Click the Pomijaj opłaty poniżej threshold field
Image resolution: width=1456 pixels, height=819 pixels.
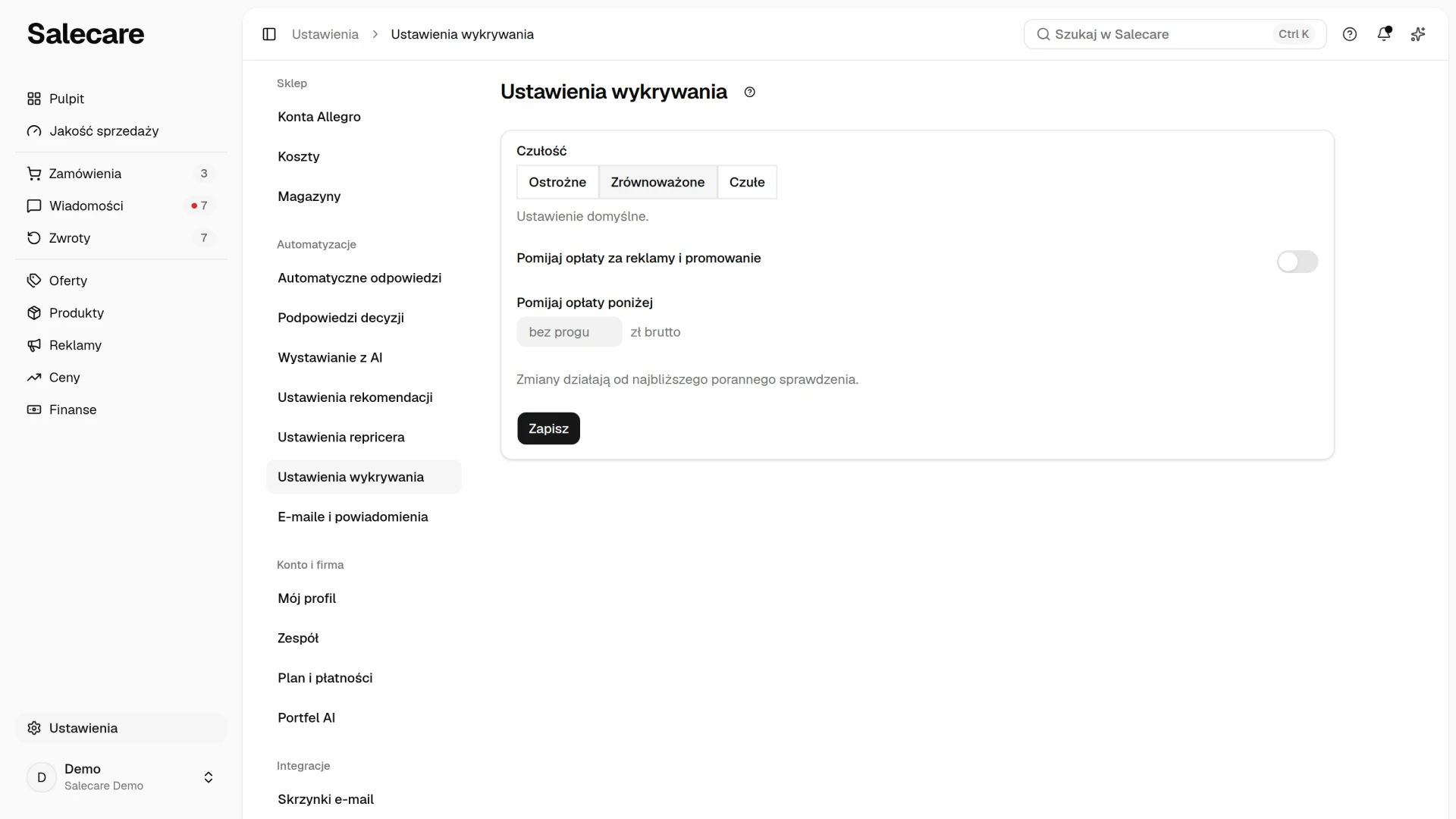(570, 332)
